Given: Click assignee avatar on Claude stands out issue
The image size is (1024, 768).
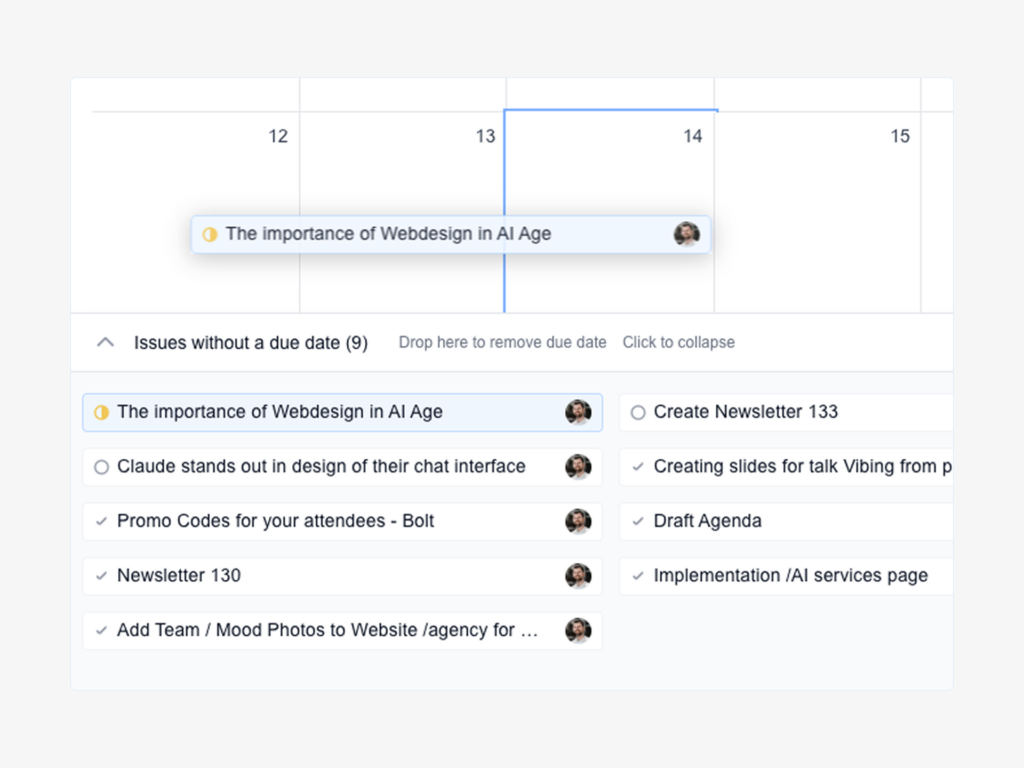Looking at the screenshot, I should 578,466.
